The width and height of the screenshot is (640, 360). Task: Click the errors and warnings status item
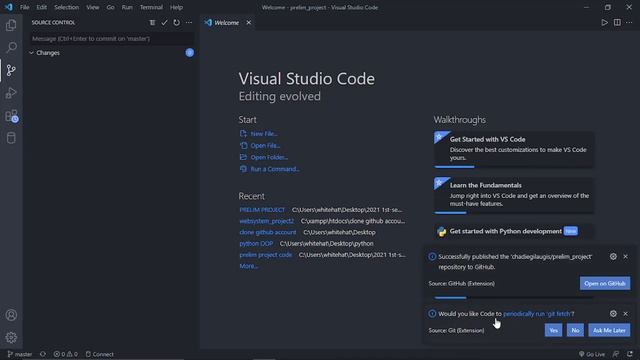click(x=65, y=354)
